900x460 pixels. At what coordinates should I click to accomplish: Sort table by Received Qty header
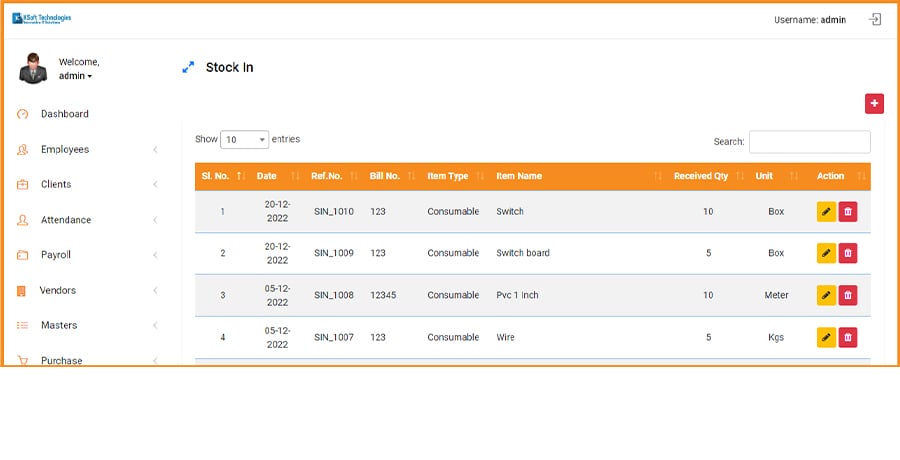tap(701, 176)
